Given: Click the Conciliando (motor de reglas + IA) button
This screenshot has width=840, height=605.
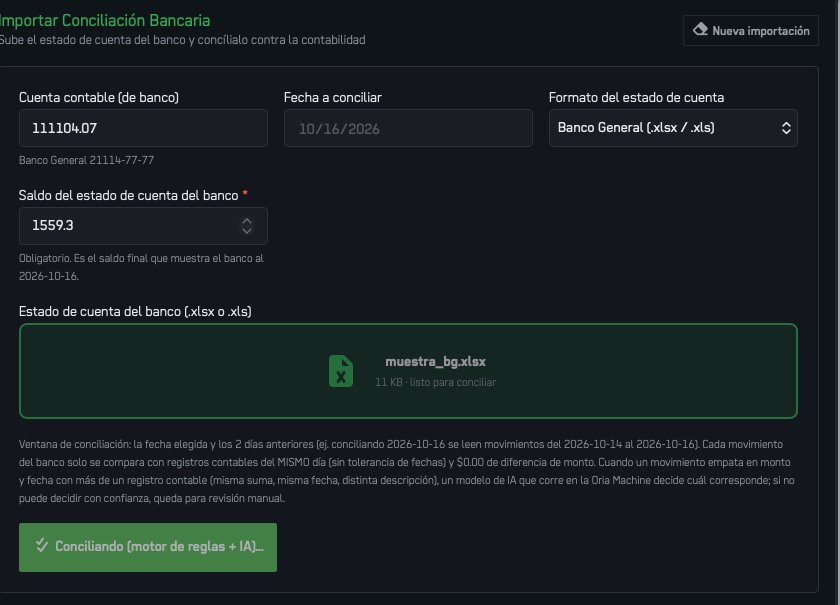Looking at the screenshot, I should click(x=148, y=547).
